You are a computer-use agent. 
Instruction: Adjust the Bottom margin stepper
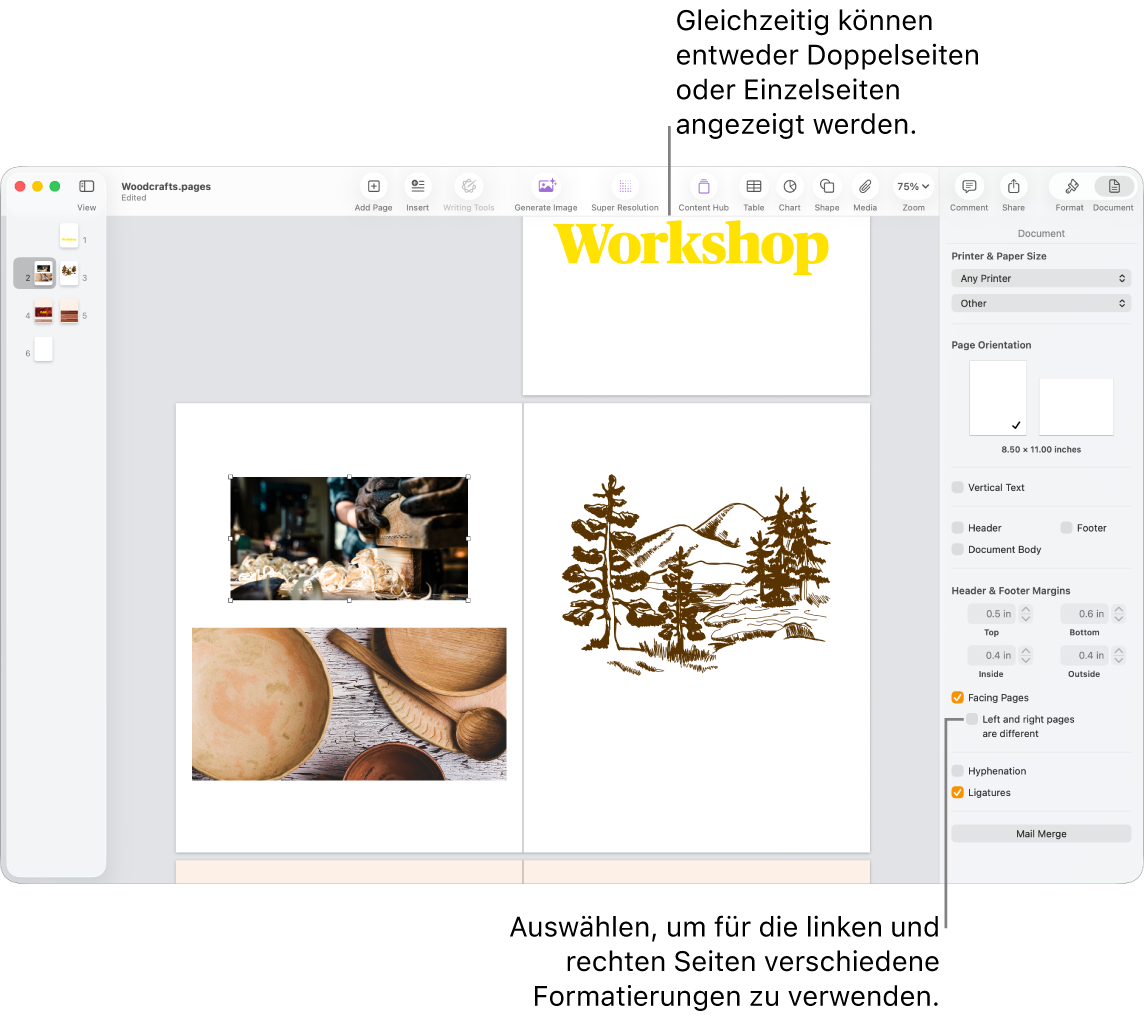(1119, 614)
